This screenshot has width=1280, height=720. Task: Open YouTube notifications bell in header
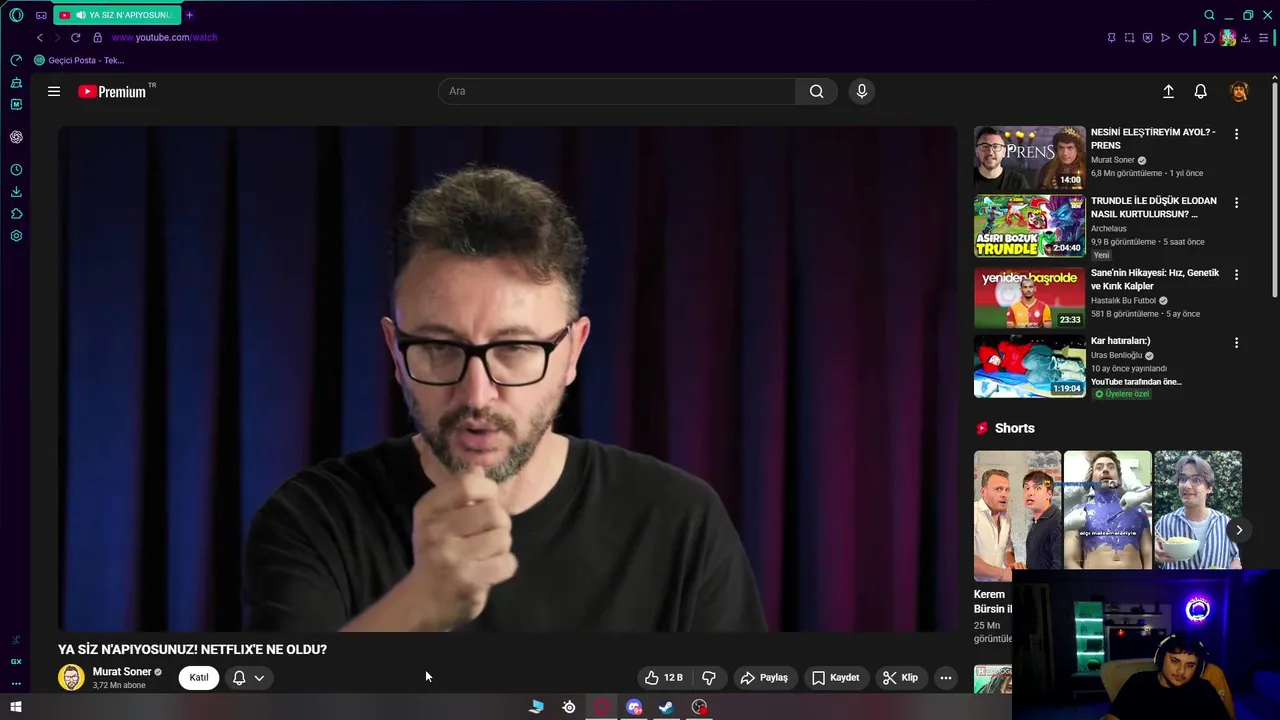[1201, 91]
